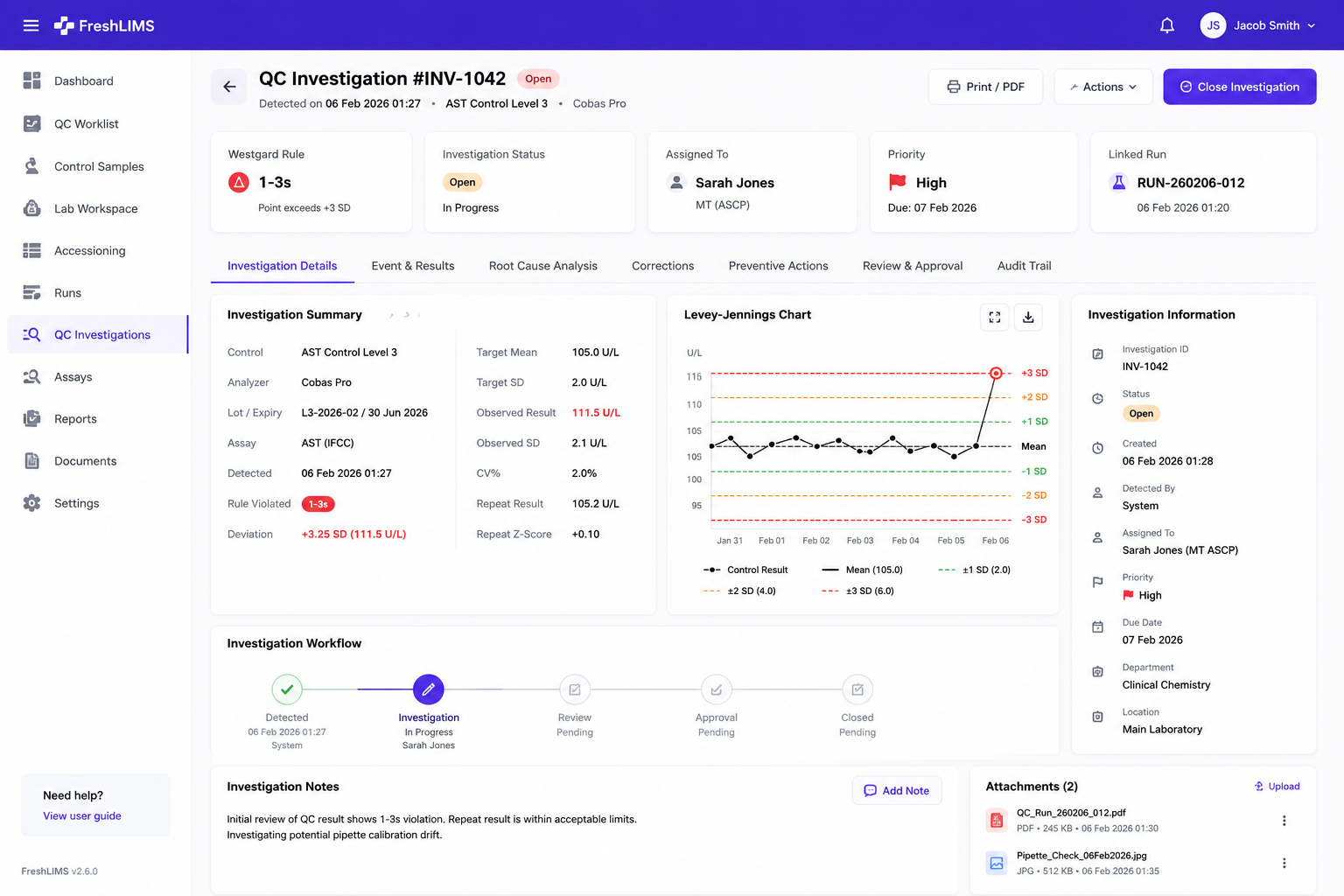Click the +3 SD outlier chart point
This screenshot has width=1344, height=896.
coord(996,373)
